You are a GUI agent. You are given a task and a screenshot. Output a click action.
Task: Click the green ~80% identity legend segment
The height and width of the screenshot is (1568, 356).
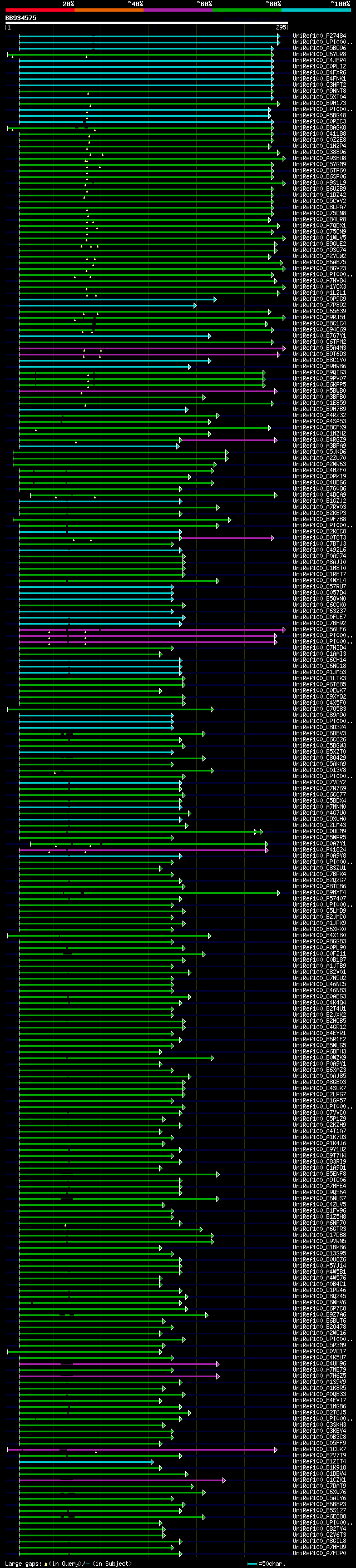click(247, 10)
